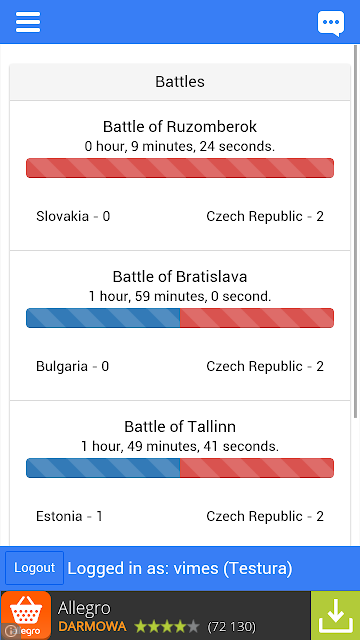Screen dimensions: 360x640
Task: Tap the ad info icon
Action: tap(11, 631)
